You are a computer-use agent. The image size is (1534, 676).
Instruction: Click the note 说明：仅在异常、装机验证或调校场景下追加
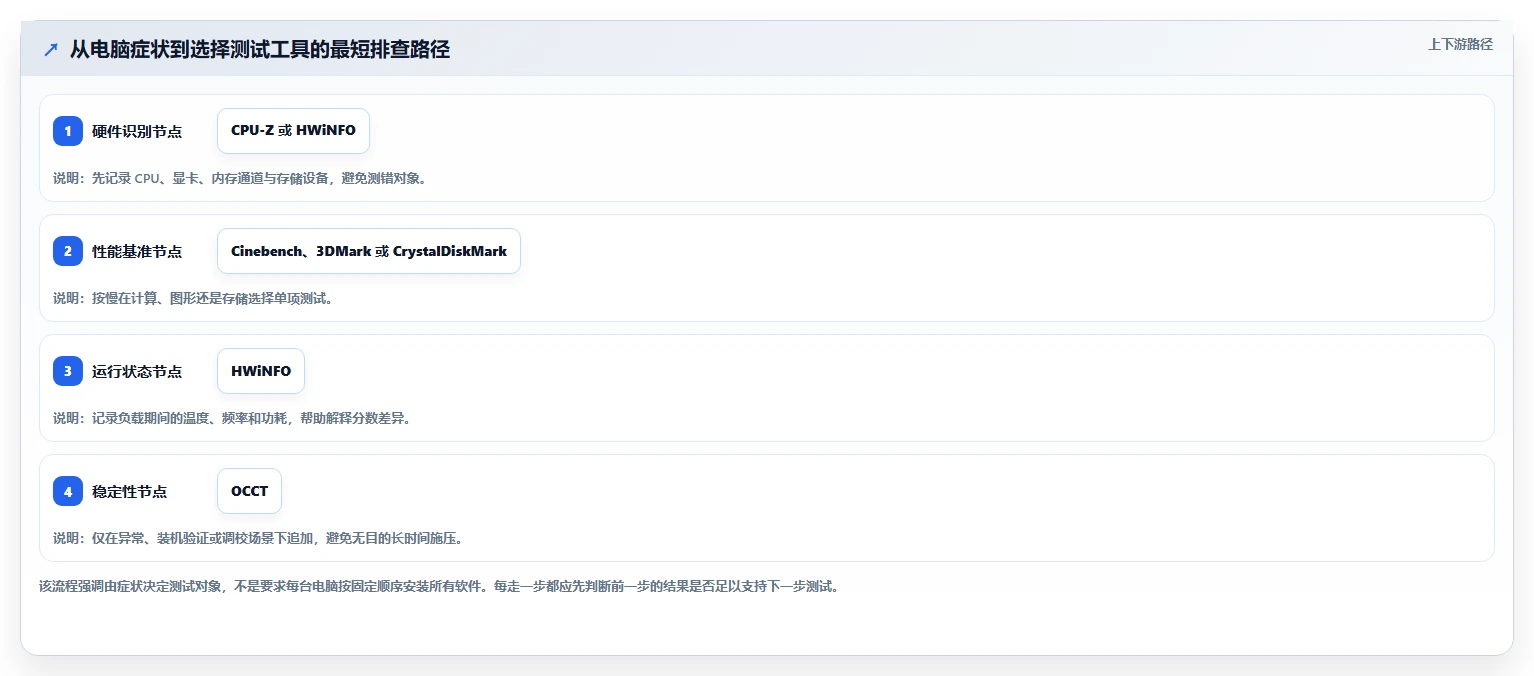257,538
